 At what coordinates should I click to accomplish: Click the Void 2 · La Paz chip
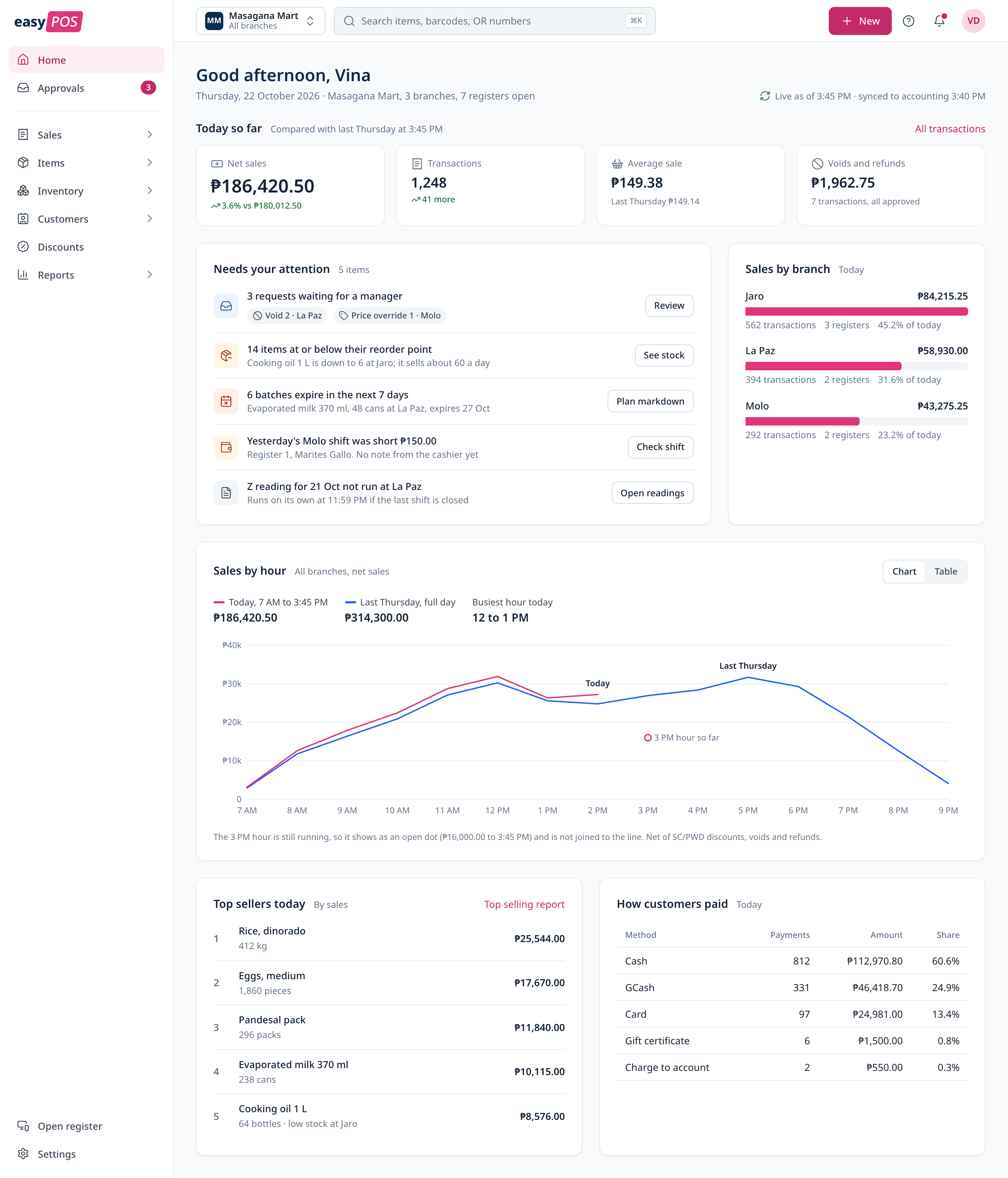pos(287,316)
